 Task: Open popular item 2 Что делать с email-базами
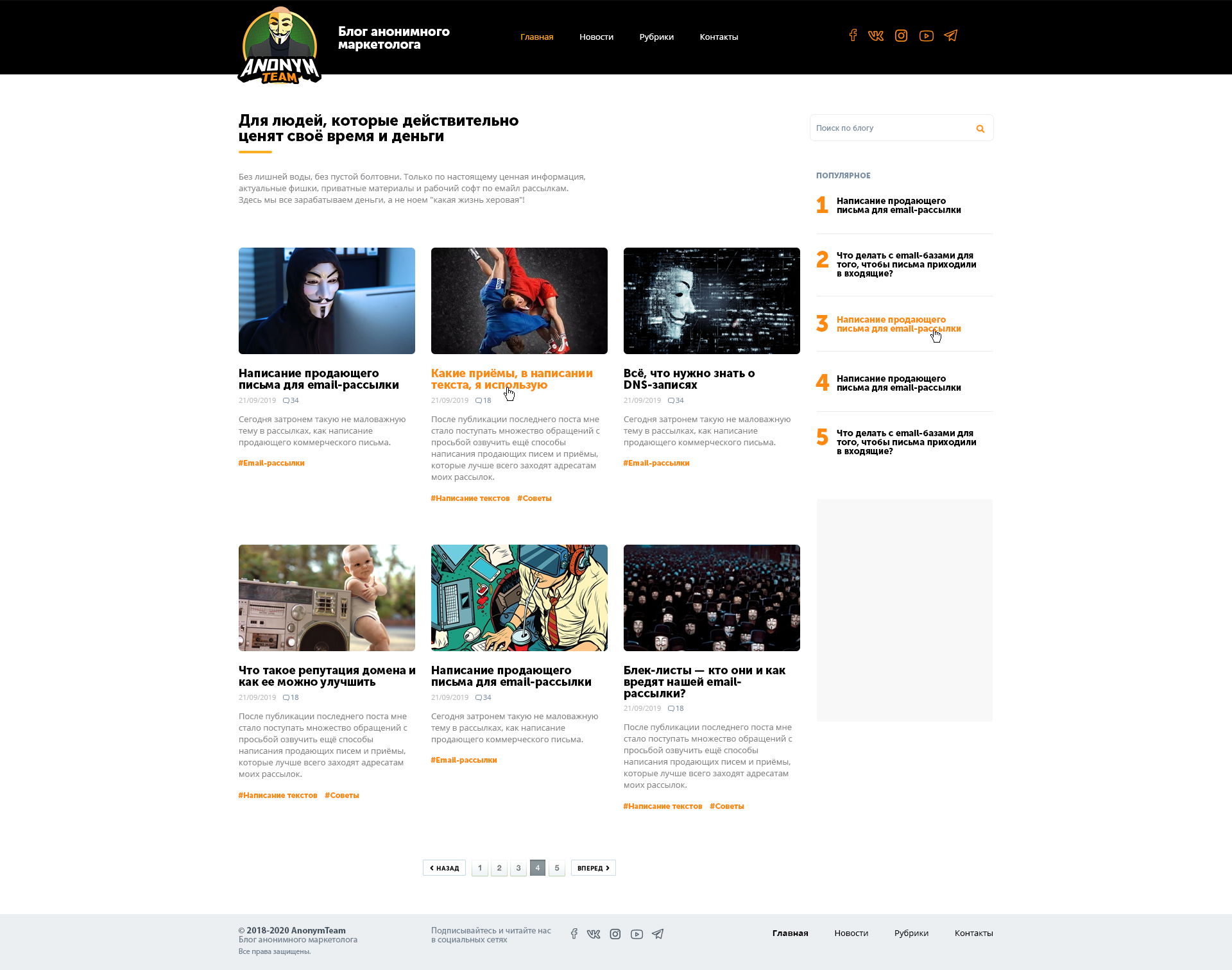pyautogui.click(x=906, y=264)
